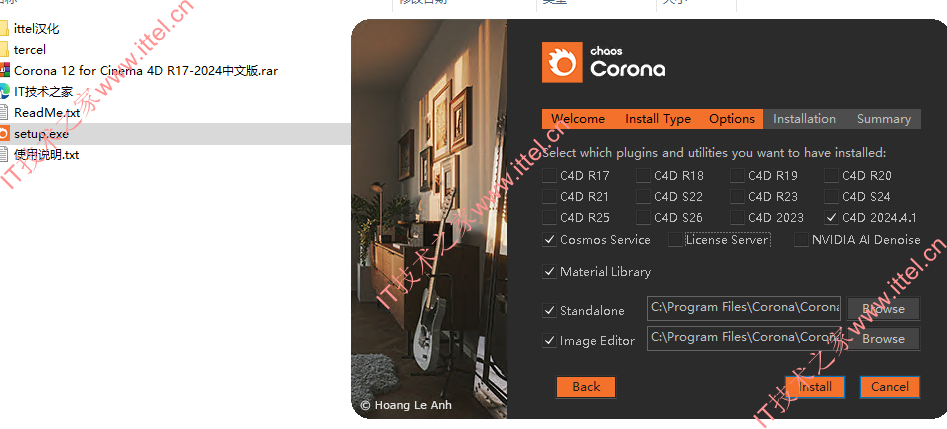Uncheck the Material Library option
Image resolution: width=947 pixels, height=429 pixels.
pyautogui.click(x=549, y=272)
